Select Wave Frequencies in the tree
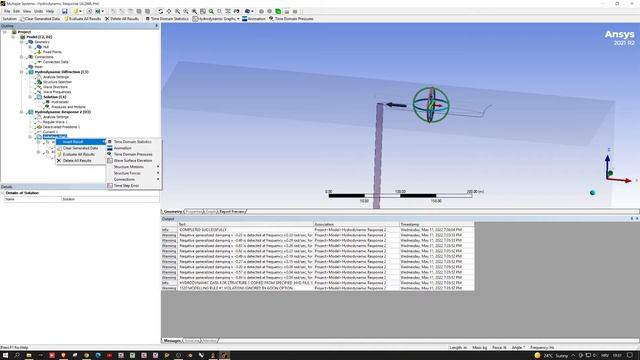 pos(57,92)
